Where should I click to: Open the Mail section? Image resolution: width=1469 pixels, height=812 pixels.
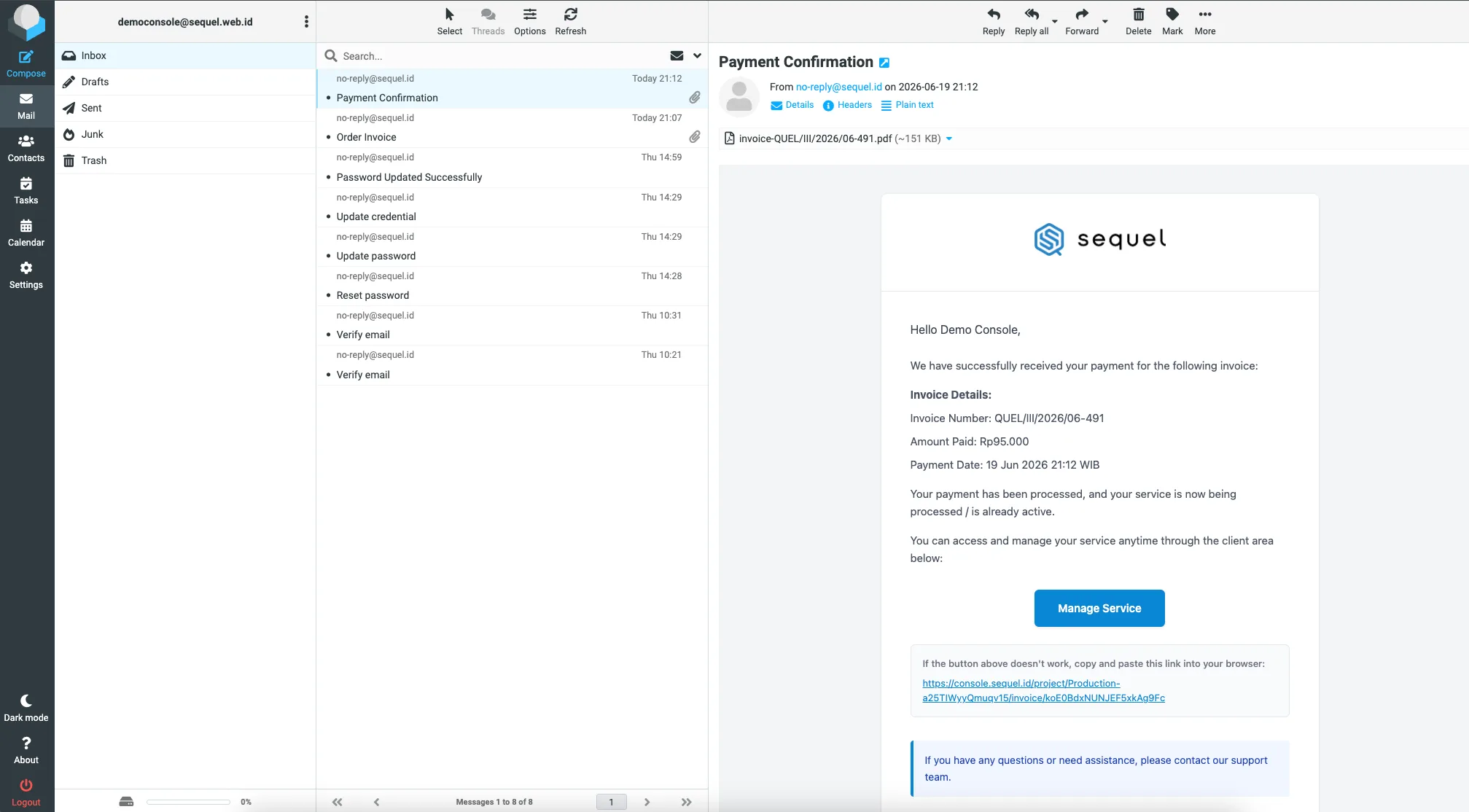point(26,106)
